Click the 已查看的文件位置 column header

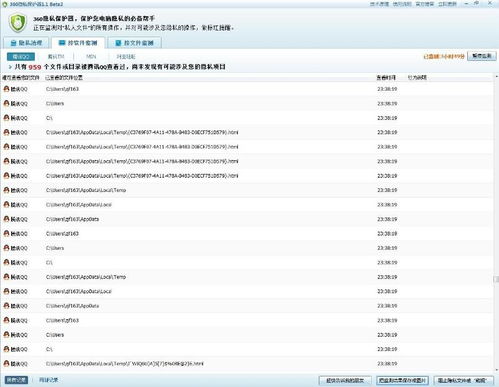pyautogui.click(x=64, y=78)
